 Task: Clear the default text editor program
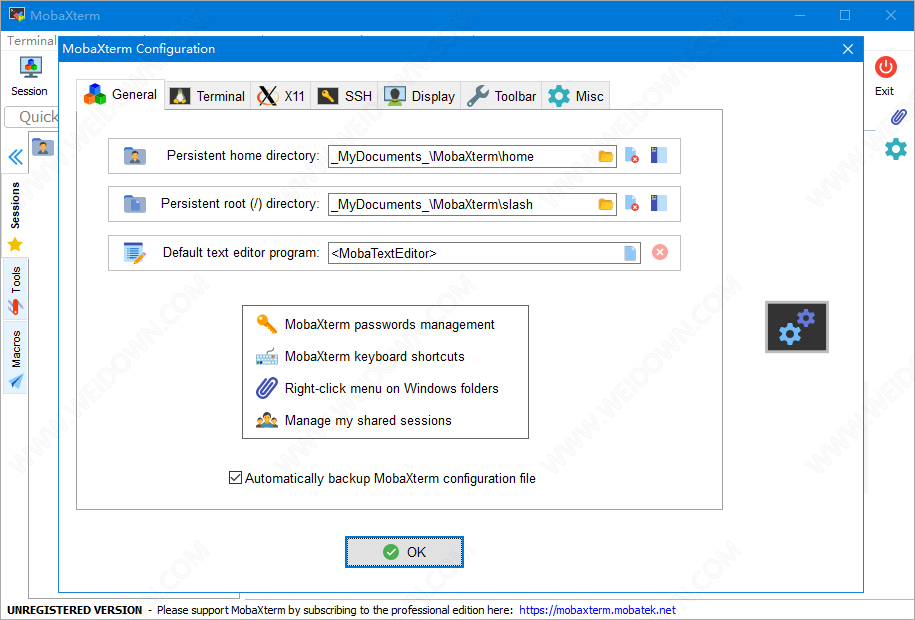click(660, 253)
